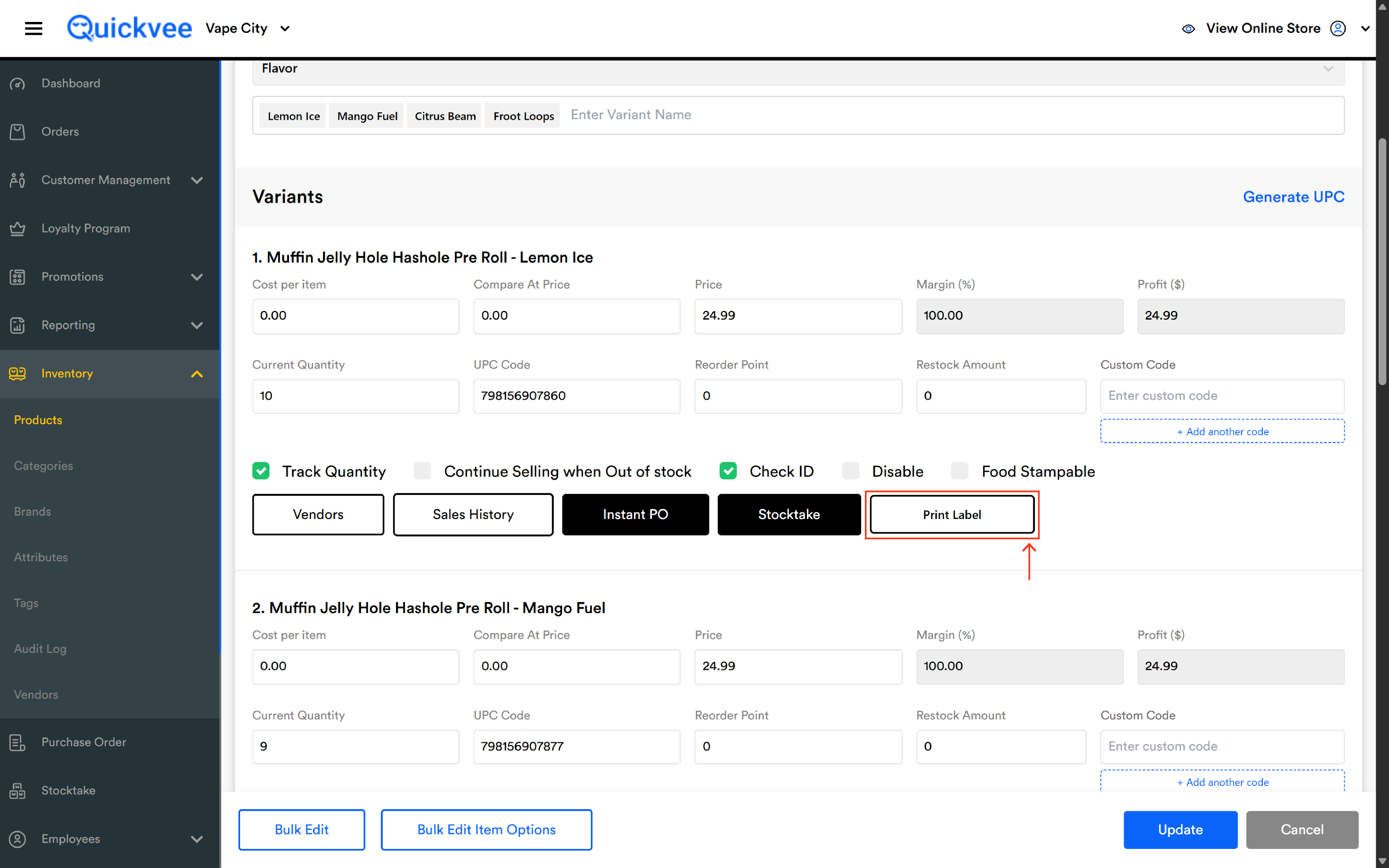Click Bulk Edit Item Options

pyautogui.click(x=486, y=829)
